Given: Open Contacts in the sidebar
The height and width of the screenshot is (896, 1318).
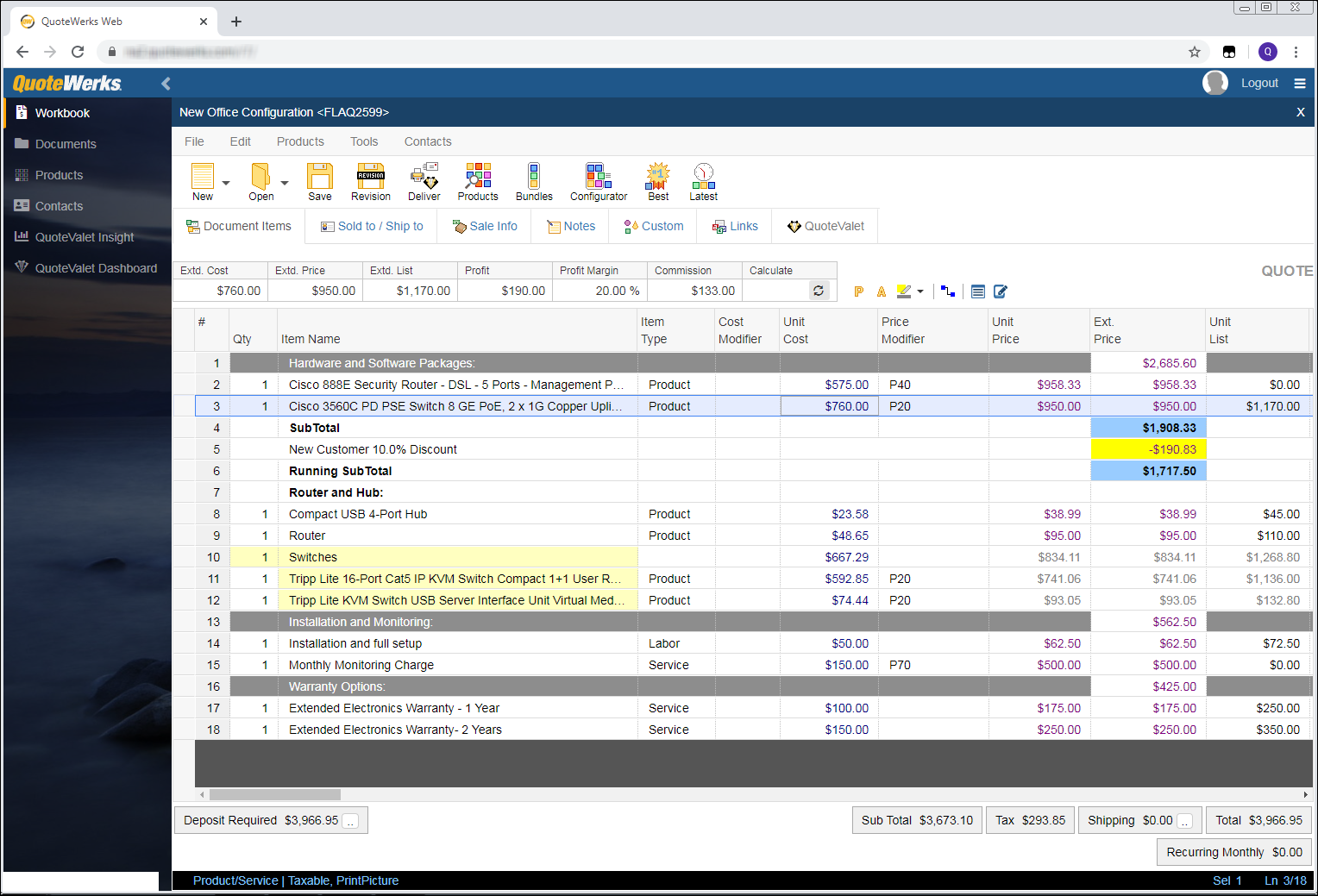Looking at the screenshot, I should pos(87,206).
